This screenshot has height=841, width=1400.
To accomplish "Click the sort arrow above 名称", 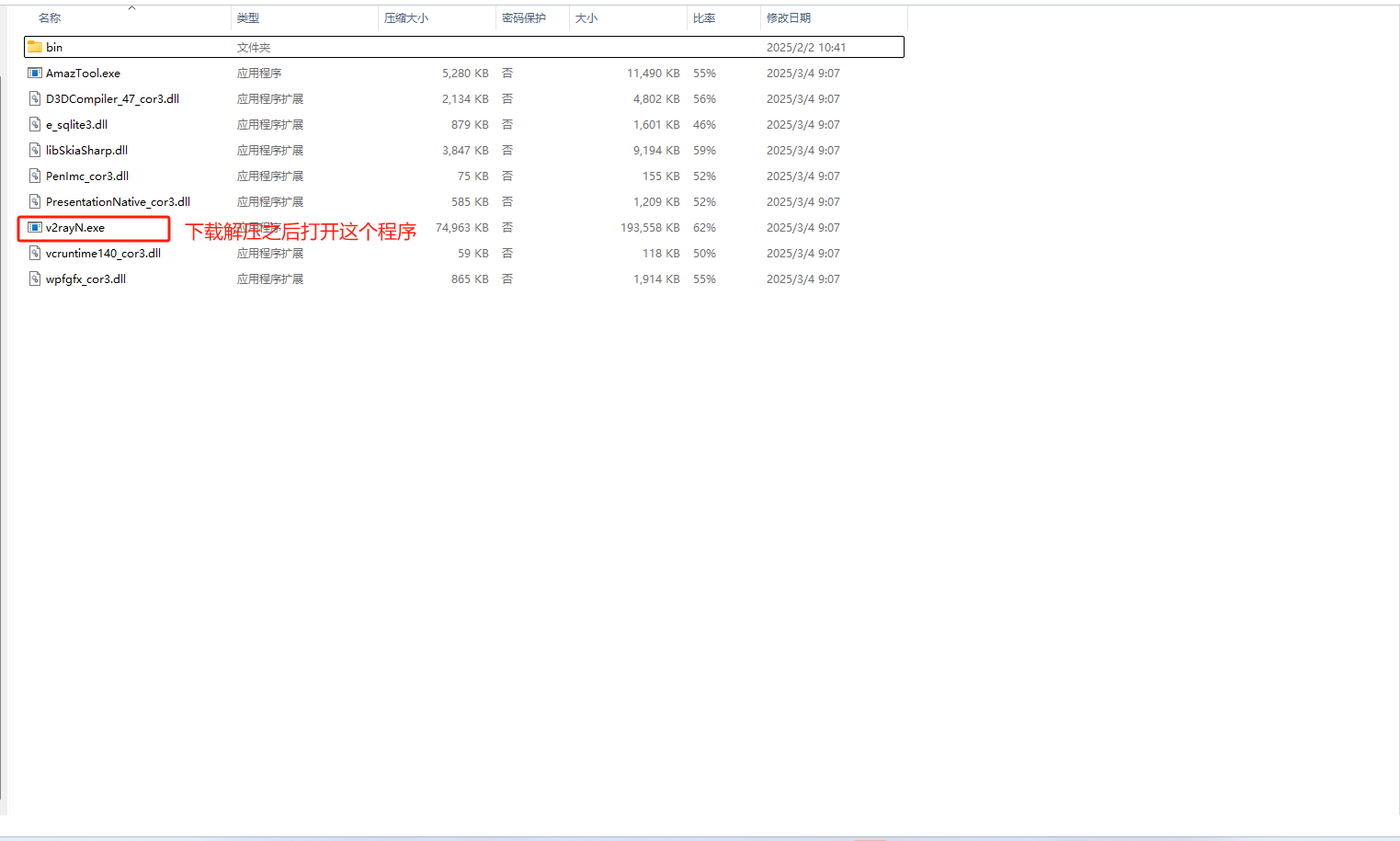I will pos(131,7).
